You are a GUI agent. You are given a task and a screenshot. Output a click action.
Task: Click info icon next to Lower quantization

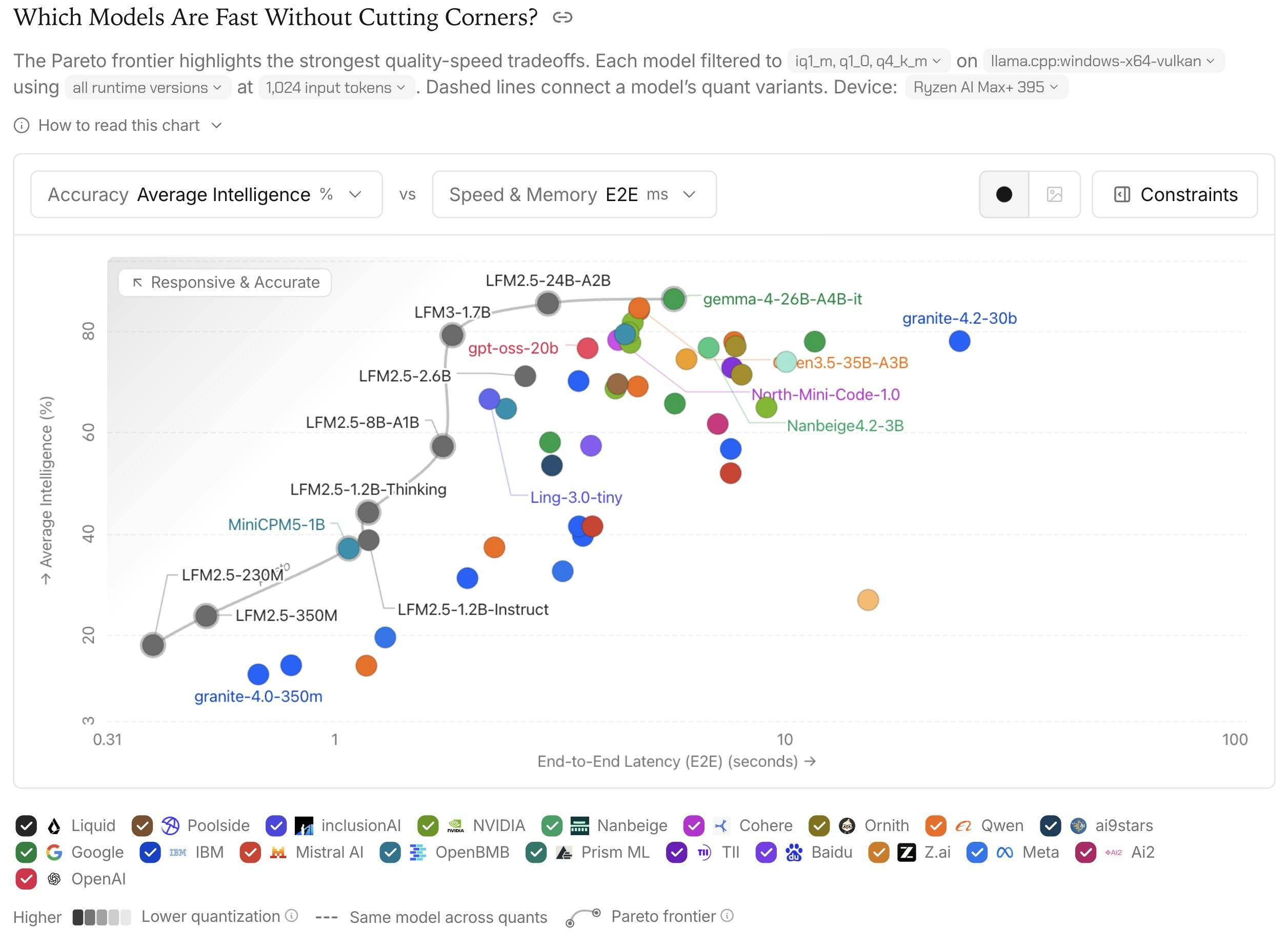(291, 916)
